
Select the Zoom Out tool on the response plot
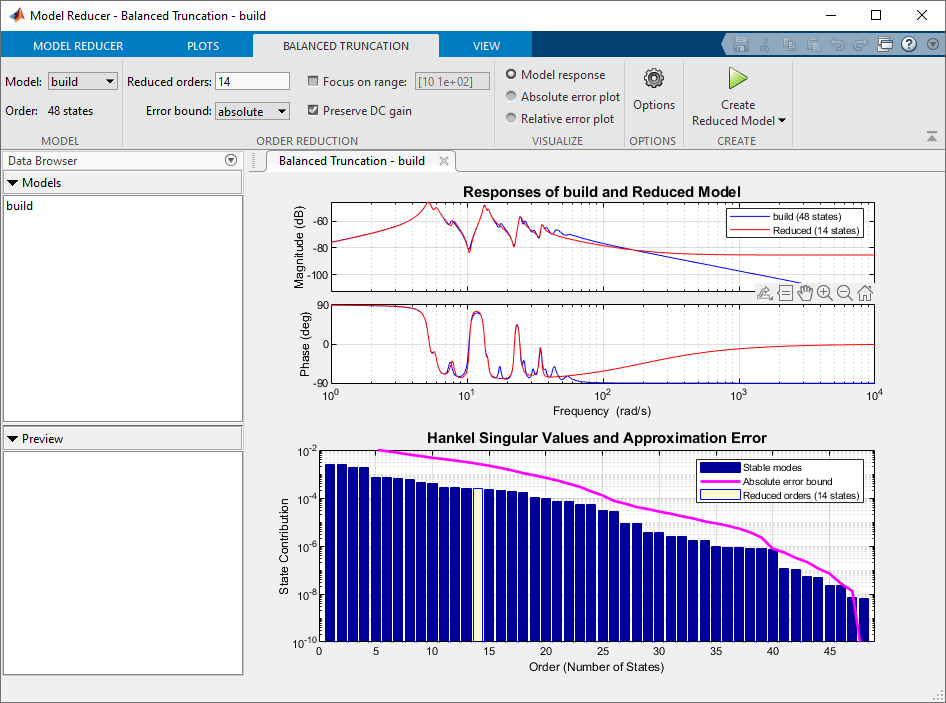click(x=845, y=292)
